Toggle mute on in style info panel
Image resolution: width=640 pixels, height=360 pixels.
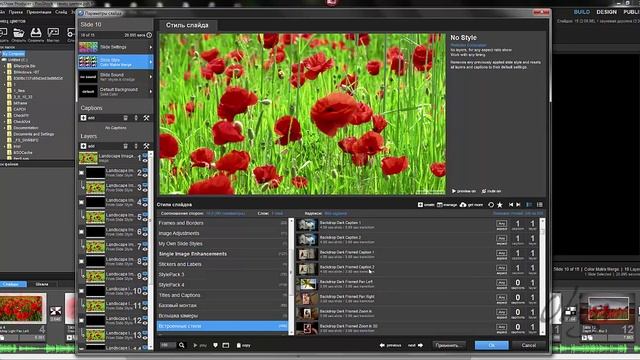(491, 191)
